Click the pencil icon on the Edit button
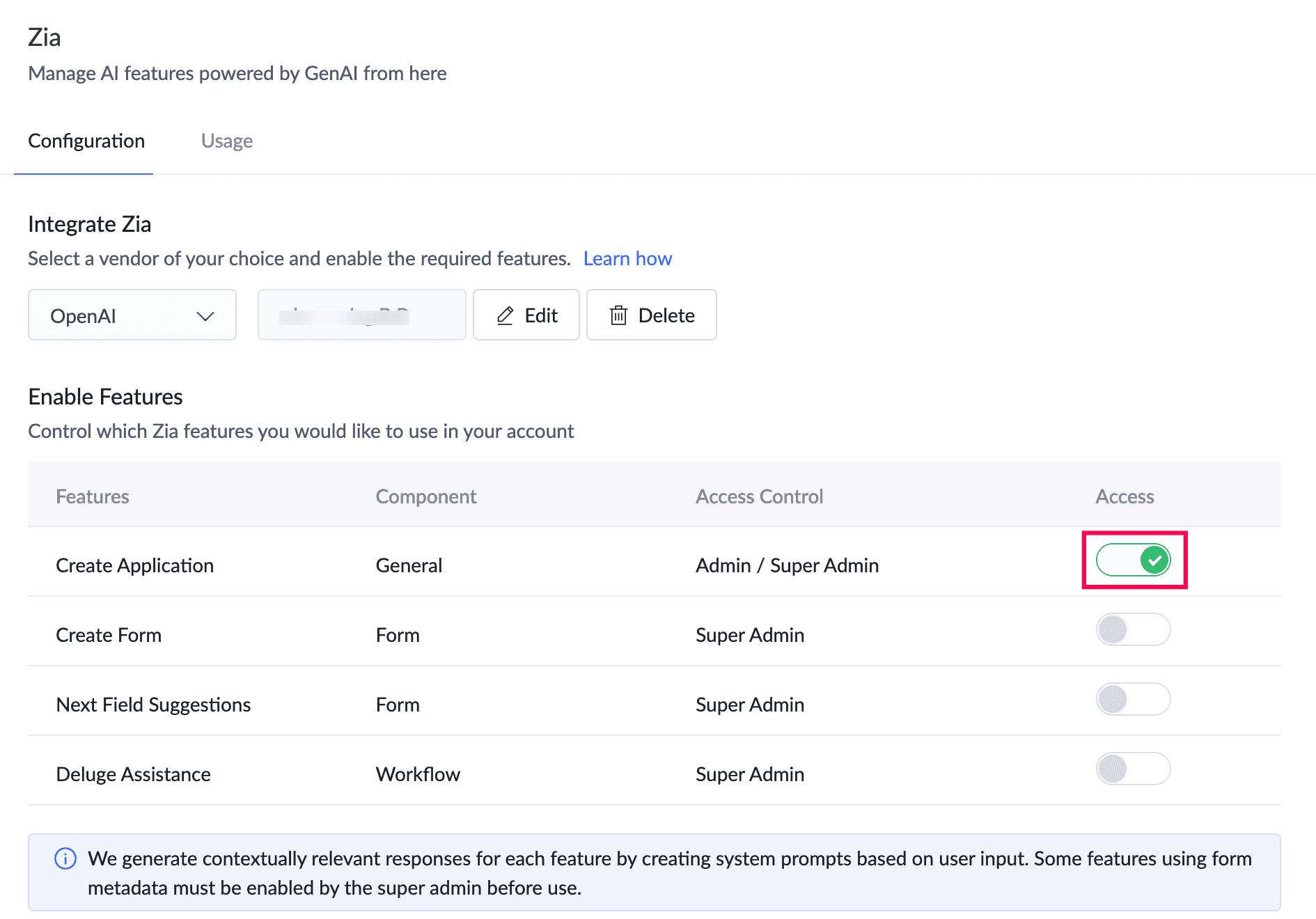Screen dimensions: 1316x919 tap(506, 316)
